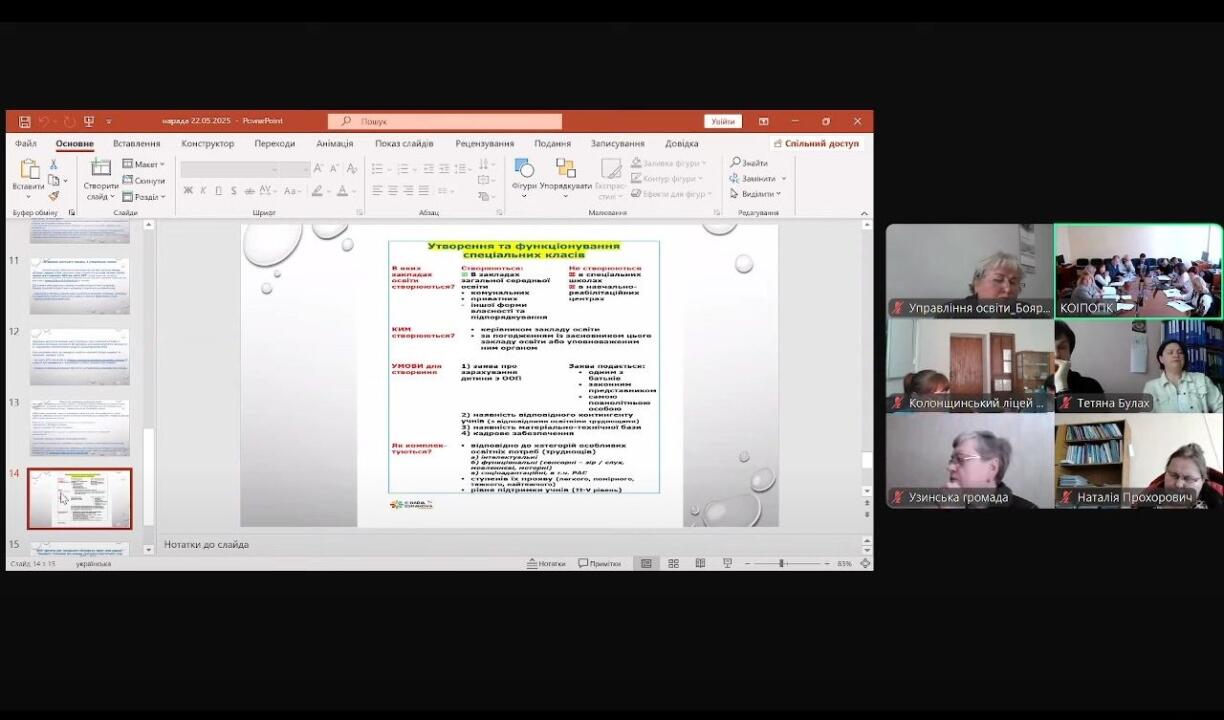Image resolution: width=1224 pixels, height=720 pixels.
Task: Open the Файл menu
Action: 26,143
